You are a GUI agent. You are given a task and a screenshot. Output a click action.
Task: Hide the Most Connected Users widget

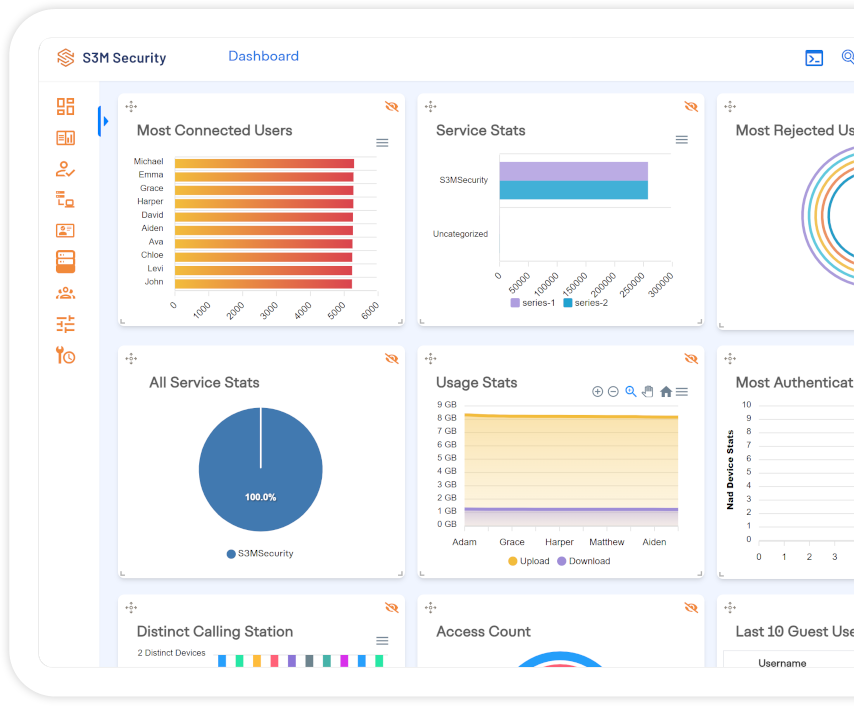coord(391,107)
